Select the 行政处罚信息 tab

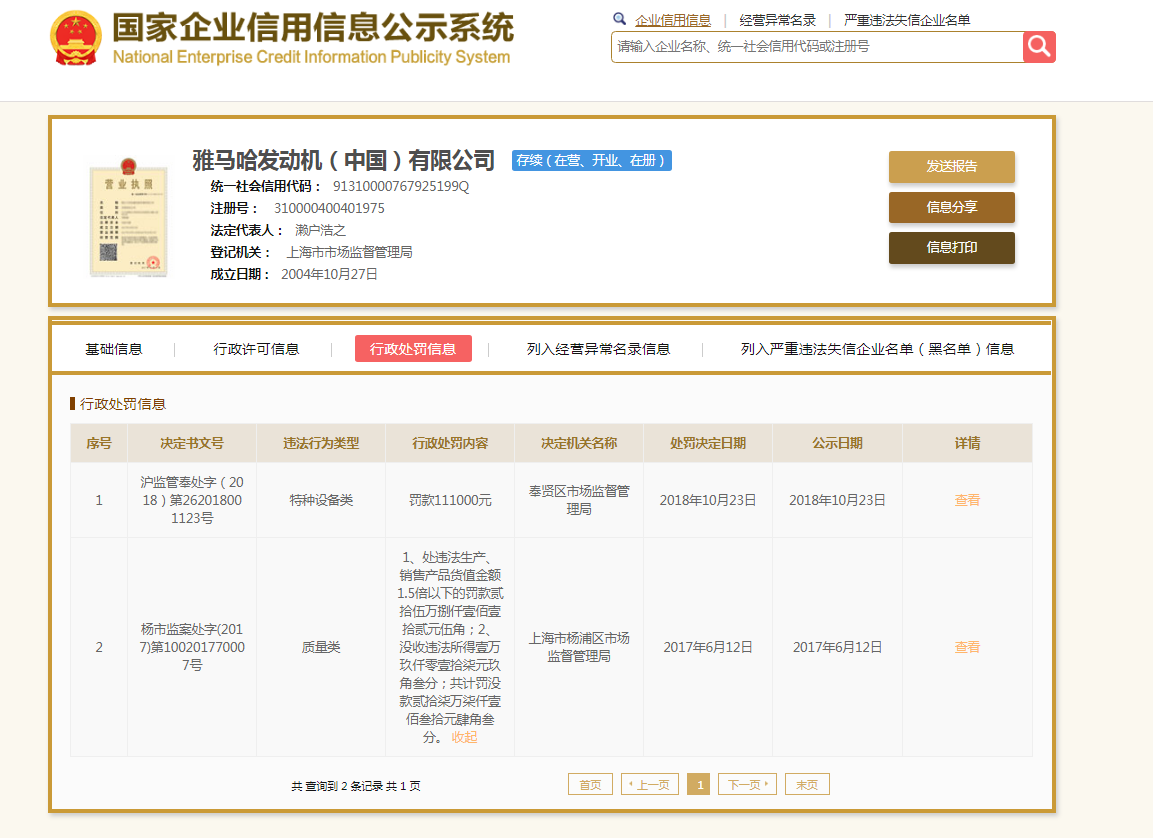coord(413,349)
